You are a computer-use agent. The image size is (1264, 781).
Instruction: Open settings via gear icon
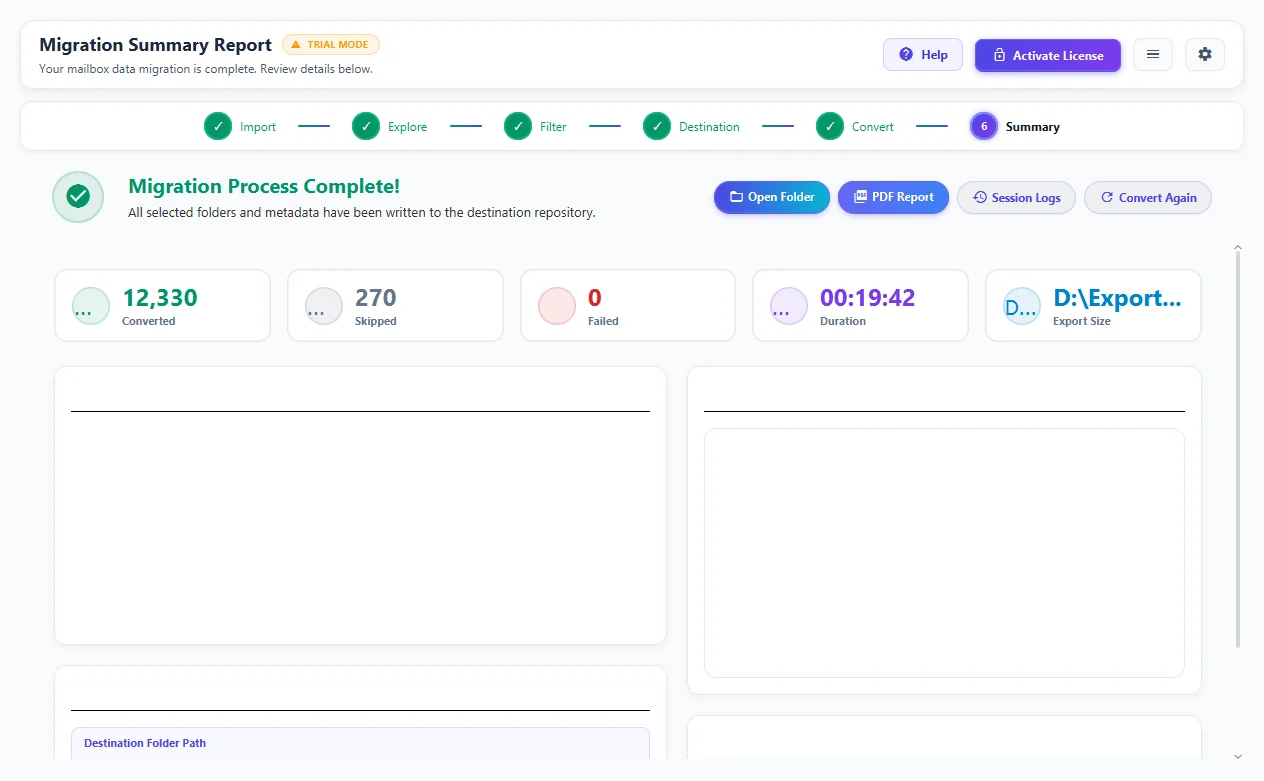click(x=1205, y=55)
